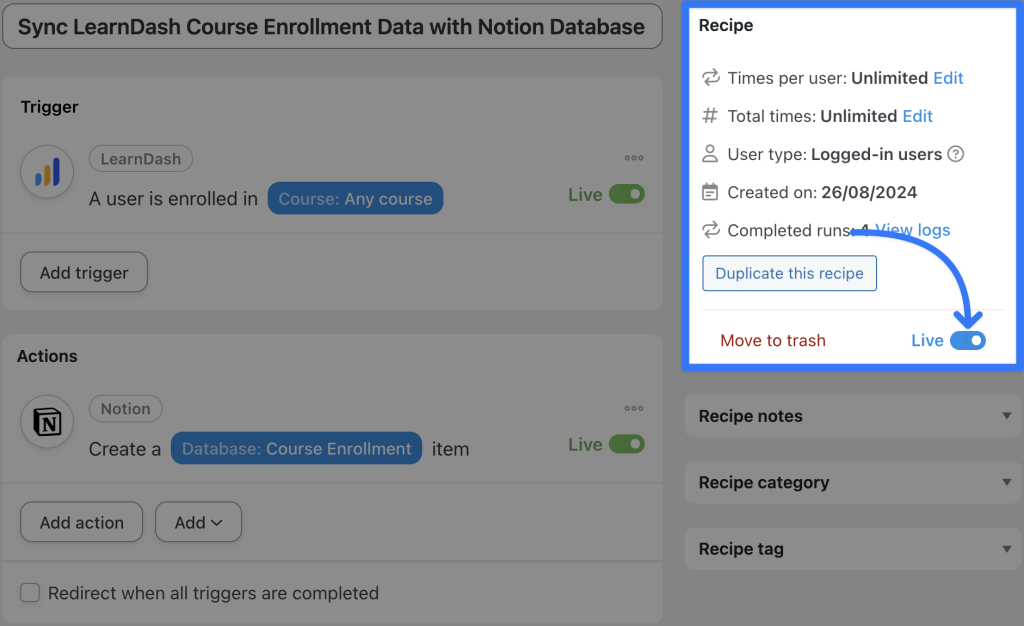Click the recipe title input field
The image size is (1024, 626).
pos(332,27)
